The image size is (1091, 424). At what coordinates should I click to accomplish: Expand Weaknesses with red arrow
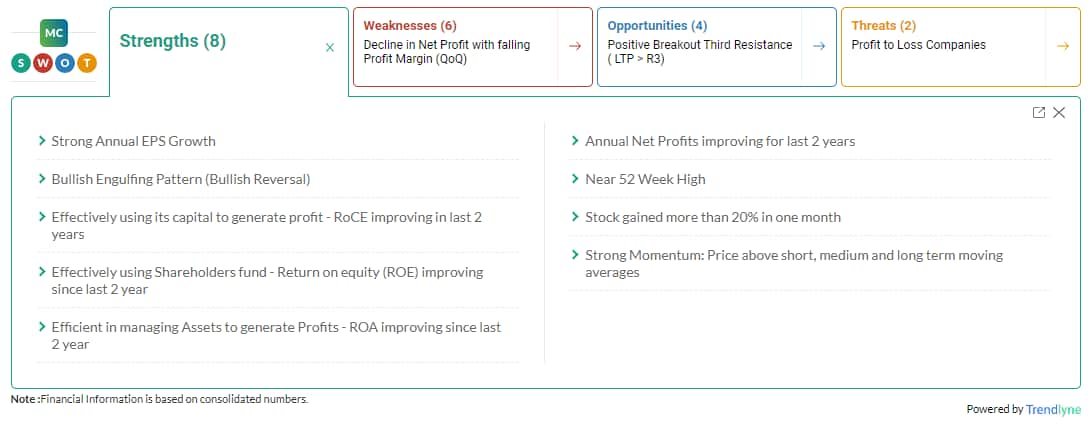tap(575, 46)
